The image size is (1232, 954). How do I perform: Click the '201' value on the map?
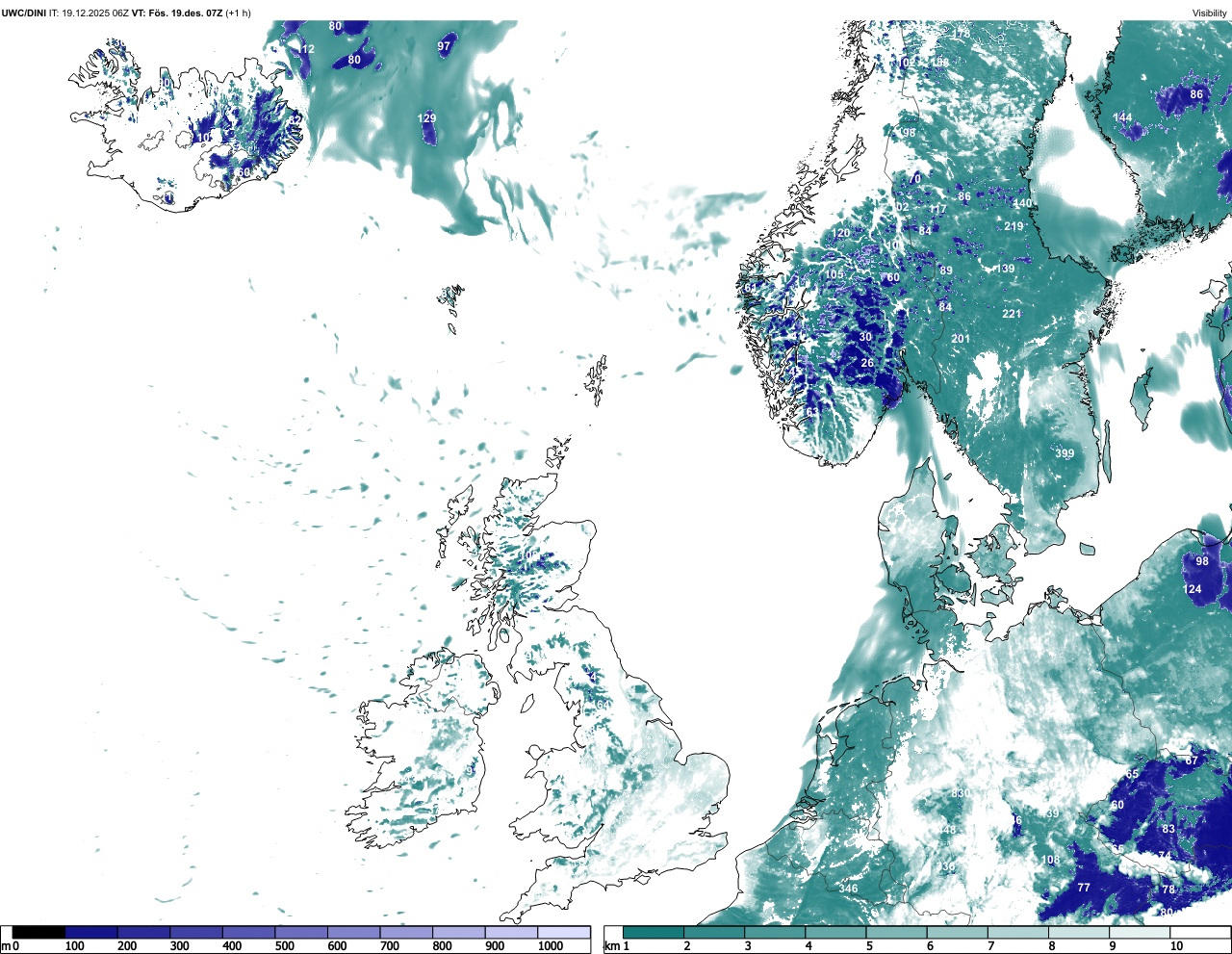click(x=961, y=339)
